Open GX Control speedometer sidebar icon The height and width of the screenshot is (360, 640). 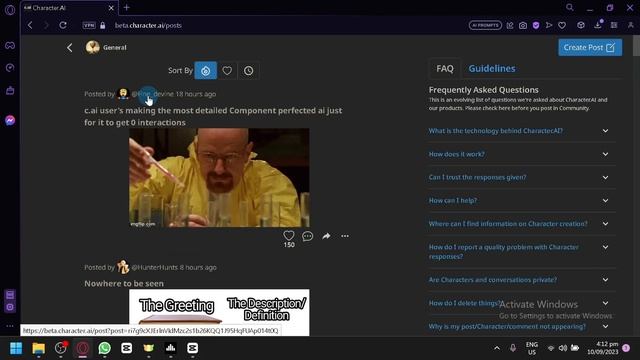[x=10, y=68]
